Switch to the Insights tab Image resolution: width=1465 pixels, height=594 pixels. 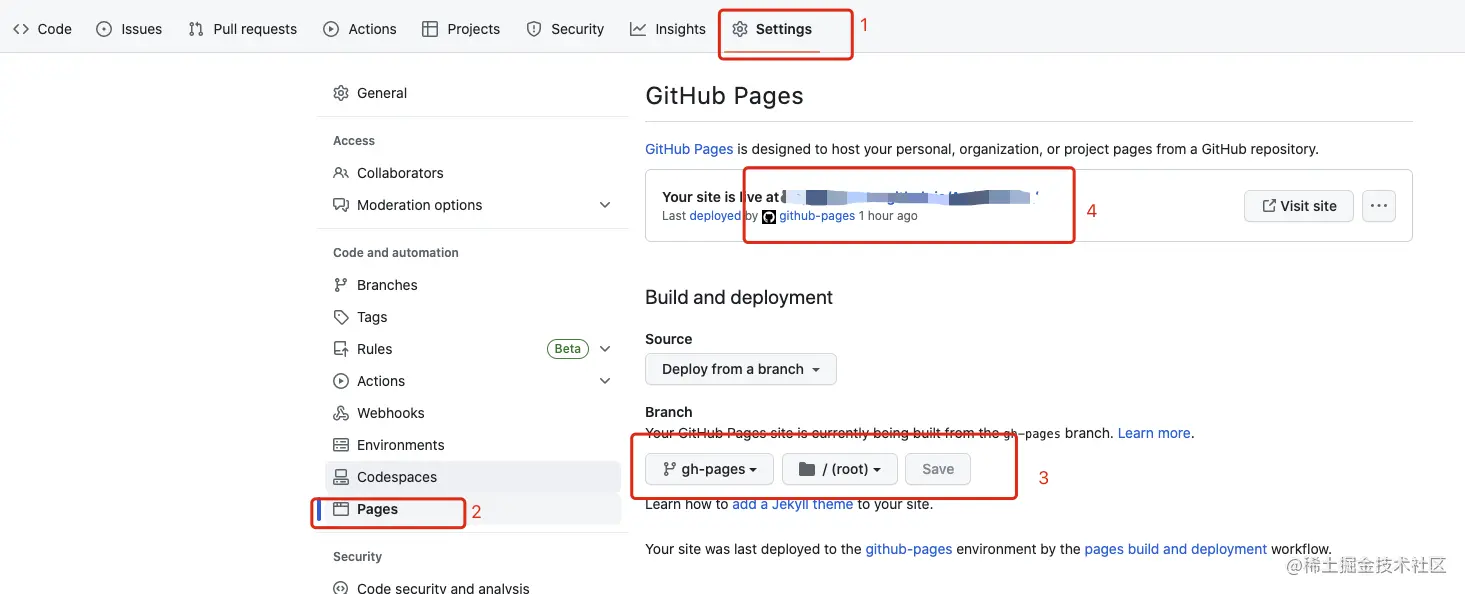[x=668, y=29]
